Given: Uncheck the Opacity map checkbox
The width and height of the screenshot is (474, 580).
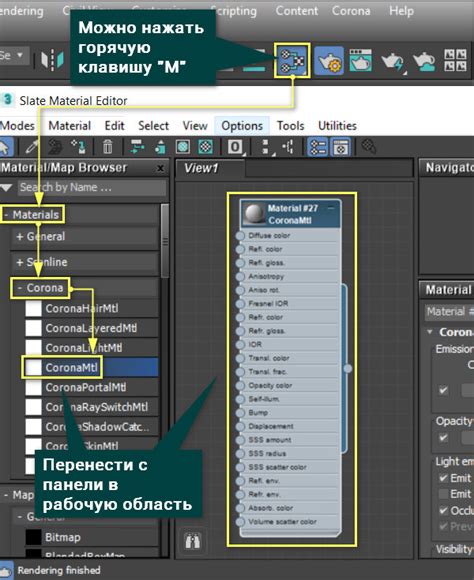Looking at the screenshot, I should (x=443, y=438).
